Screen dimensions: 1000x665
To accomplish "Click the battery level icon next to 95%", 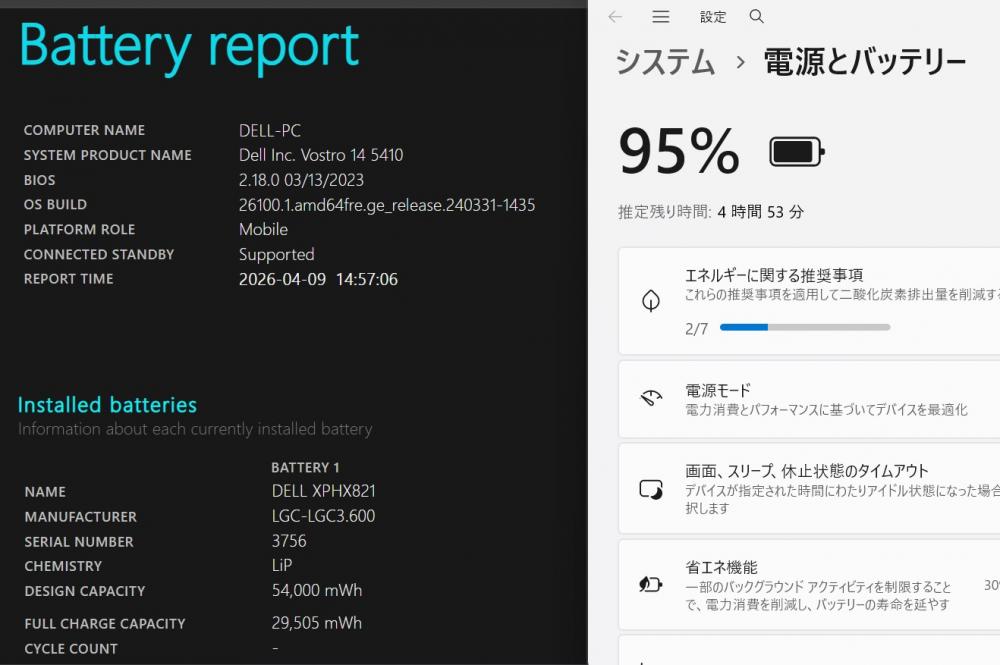I will 797,152.
